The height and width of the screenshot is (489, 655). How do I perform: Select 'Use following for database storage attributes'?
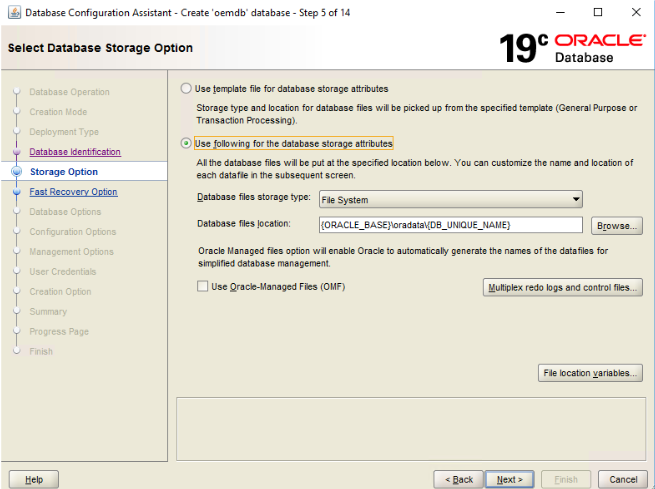(186, 143)
